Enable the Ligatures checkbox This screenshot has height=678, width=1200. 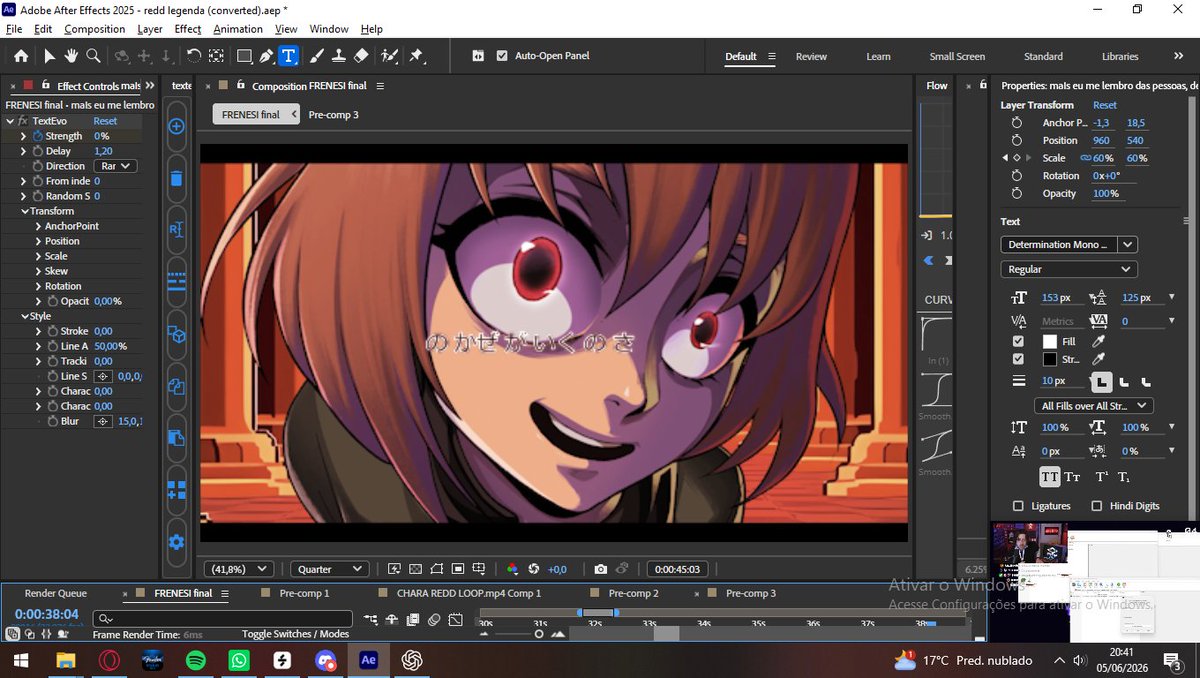point(1018,506)
